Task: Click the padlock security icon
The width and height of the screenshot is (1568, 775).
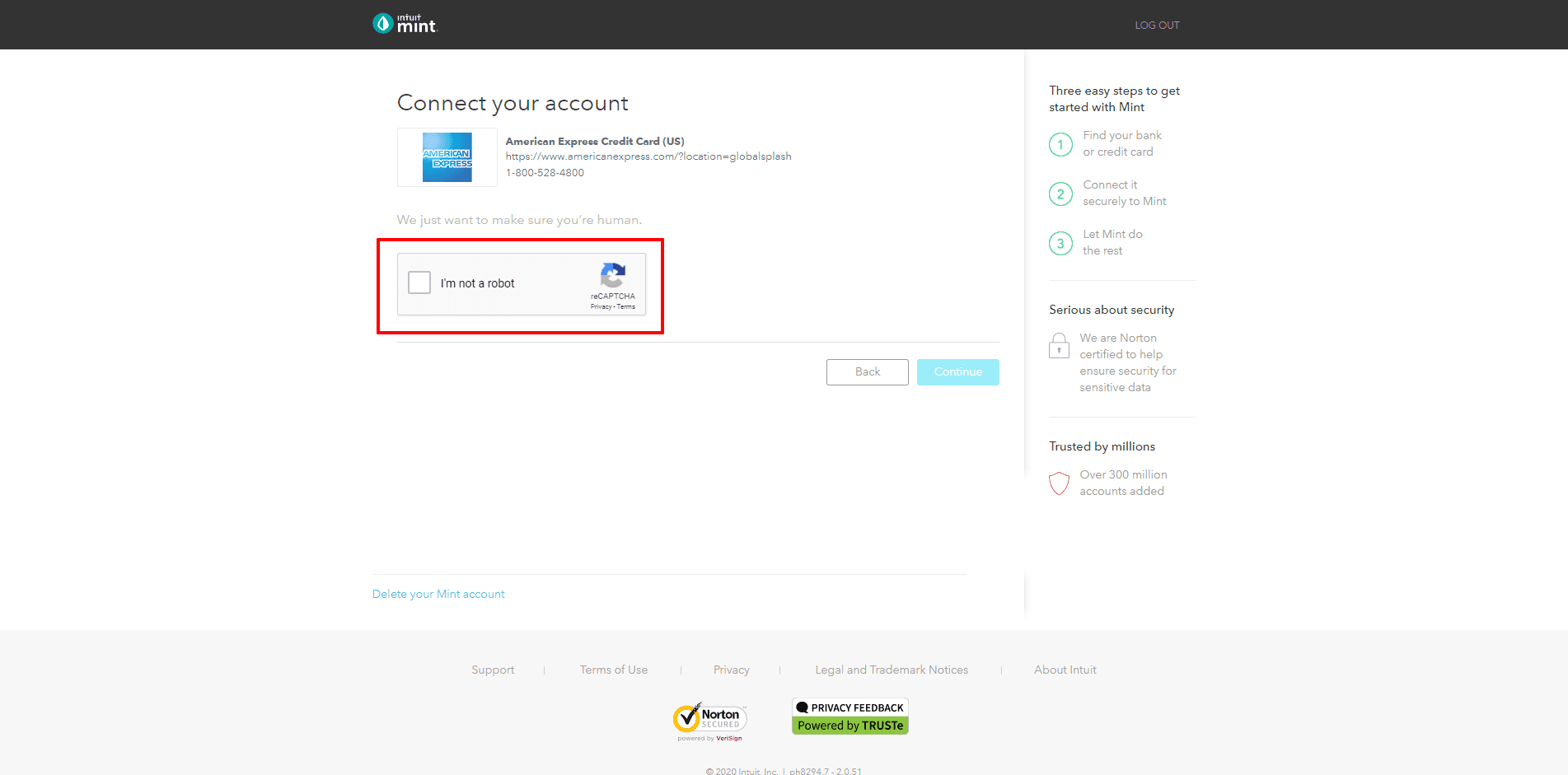Action: pyautogui.click(x=1059, y=345)
